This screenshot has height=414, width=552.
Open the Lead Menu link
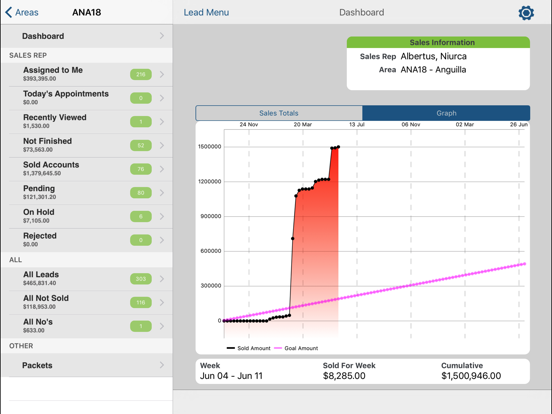click(x=206, y=13)
